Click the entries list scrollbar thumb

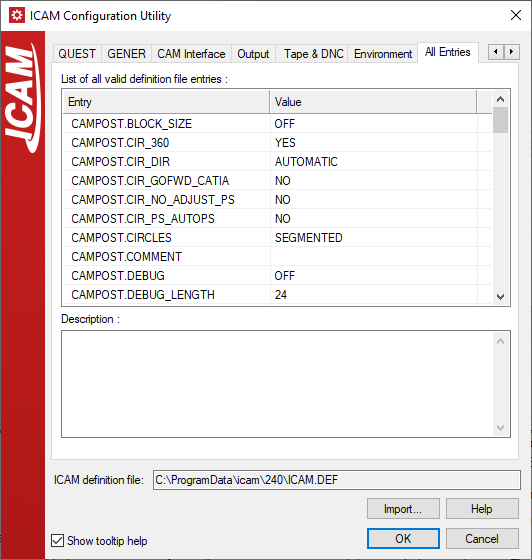(500, 120)
